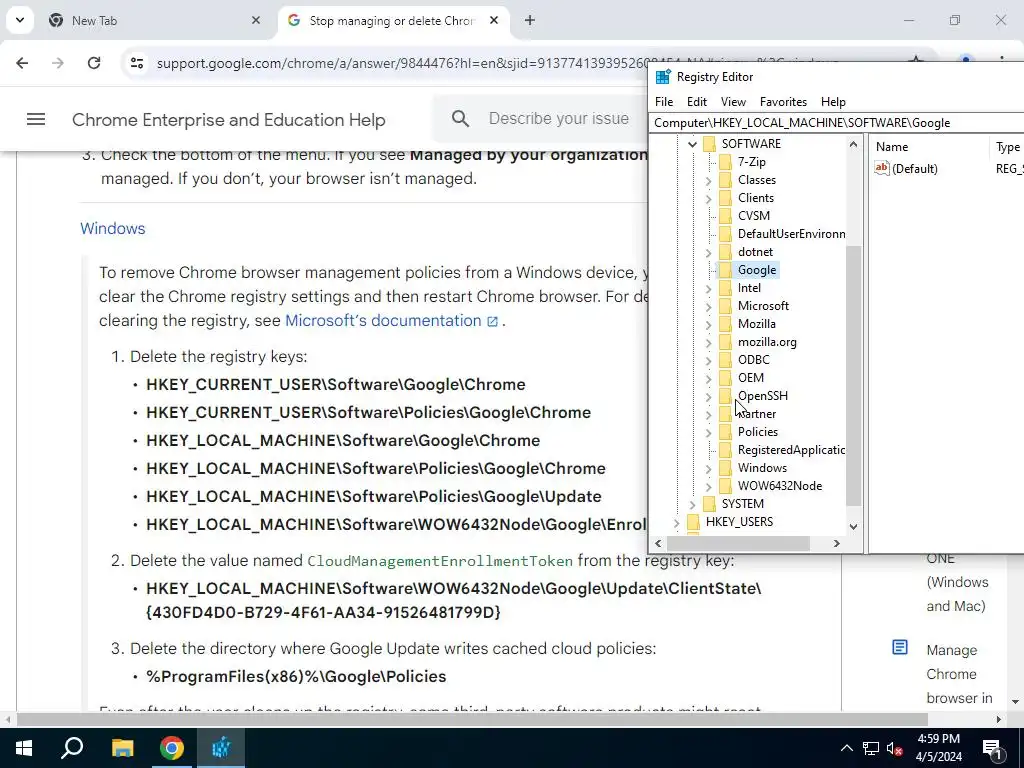Click the SYSTEM key folder icon
The width and height of the screenshot is (1024, 768).
click(710, 504)
